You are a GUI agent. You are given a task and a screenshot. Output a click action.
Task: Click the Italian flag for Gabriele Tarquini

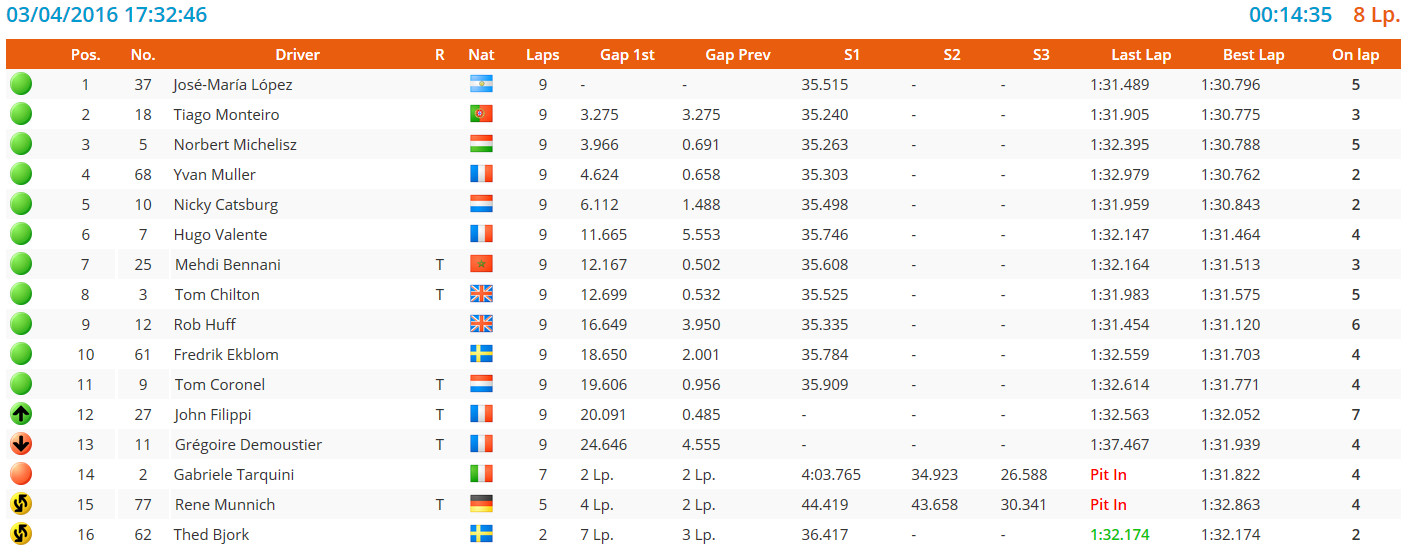tap(481, 474)
